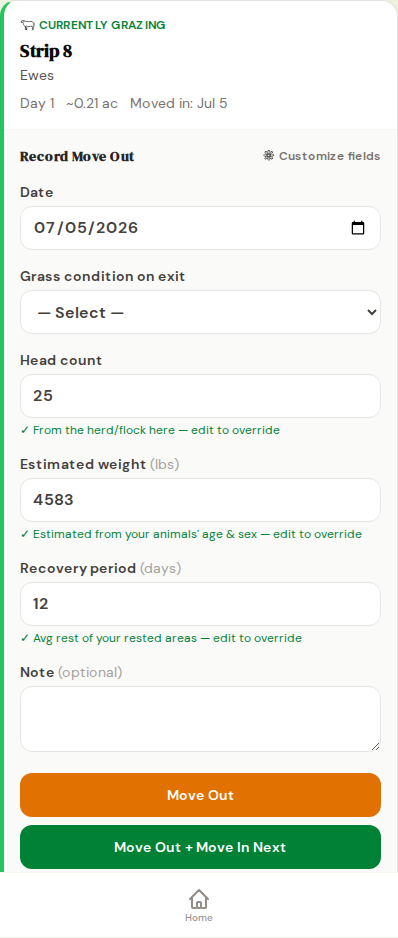The image size is (398, 938).
Task: Click inside the optional Note text area
Action: [x=200, y=719]
